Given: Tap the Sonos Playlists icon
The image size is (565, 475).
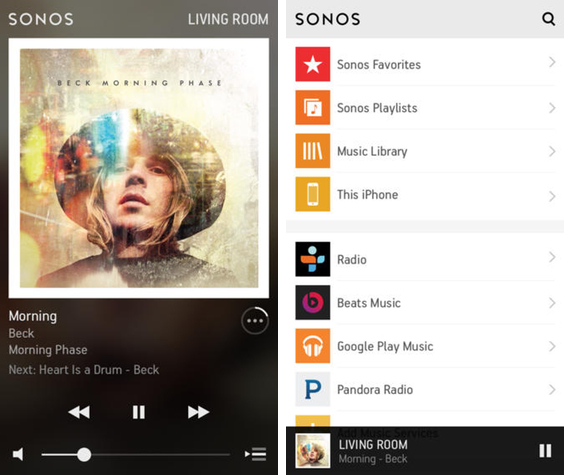Looking at the screenshot, I should coord(312,107).
